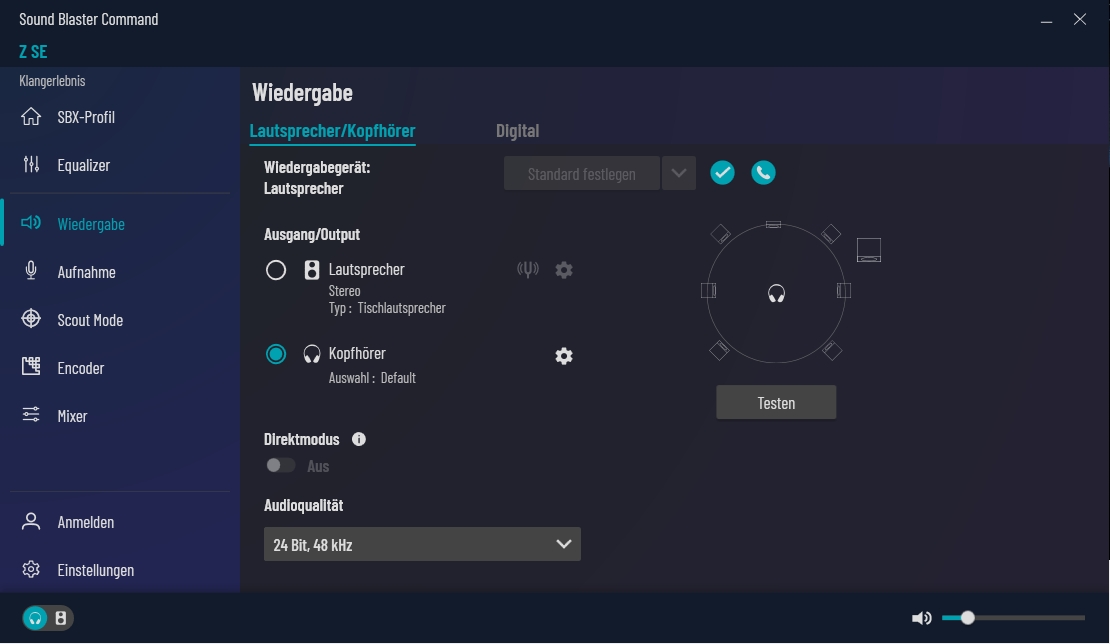Expand the Standard festlegen dropdown arrow
The width and height of the screenshot is (1110, 644).
pos(679,173)
